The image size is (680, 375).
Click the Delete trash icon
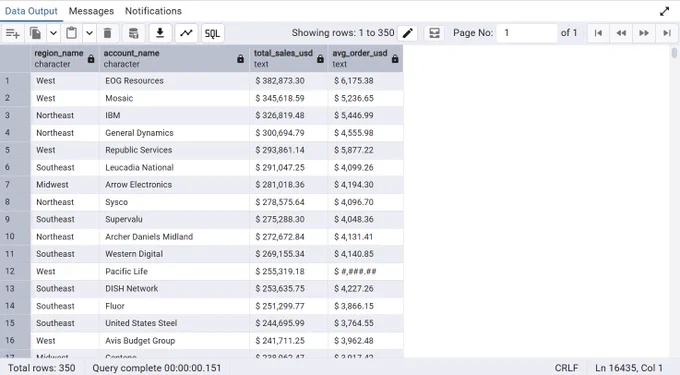[x=108, y=33]
